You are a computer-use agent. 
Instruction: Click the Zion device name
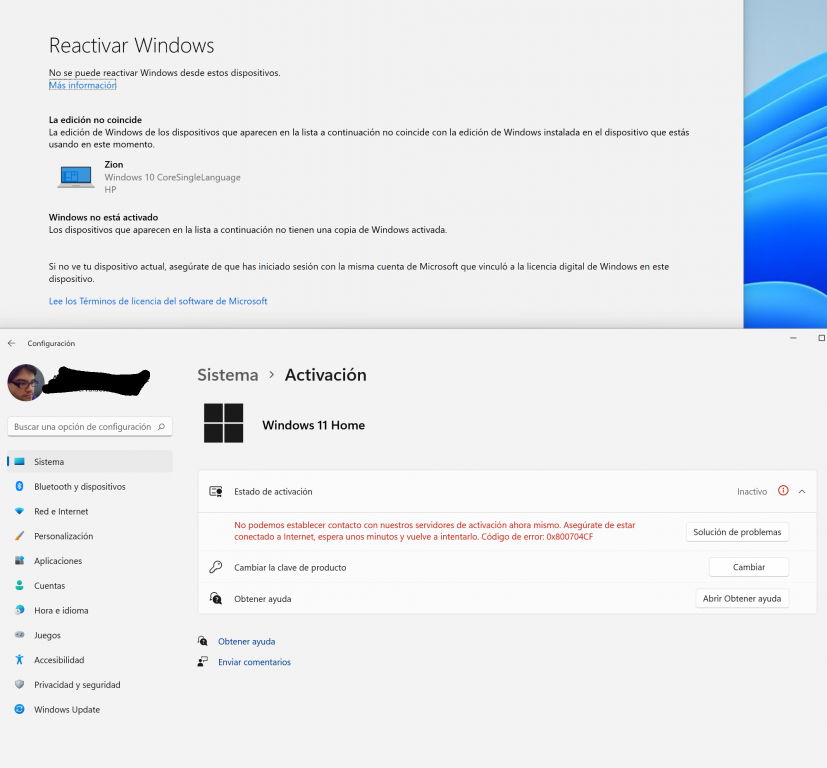[114, 165]
